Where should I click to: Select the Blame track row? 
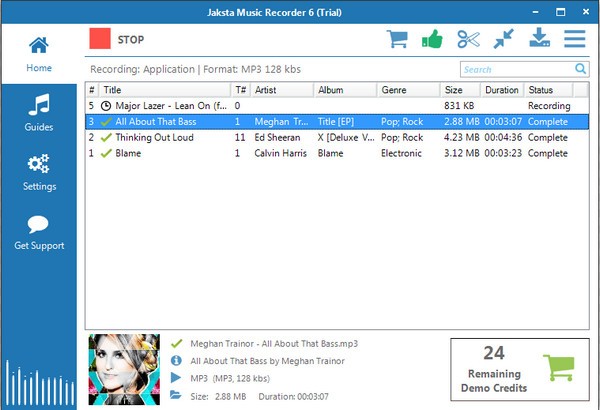(337, 153)
